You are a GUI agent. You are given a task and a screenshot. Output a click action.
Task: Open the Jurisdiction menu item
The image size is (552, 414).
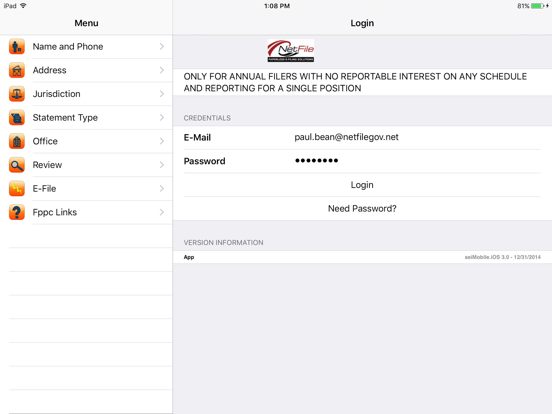coord(86,94)
